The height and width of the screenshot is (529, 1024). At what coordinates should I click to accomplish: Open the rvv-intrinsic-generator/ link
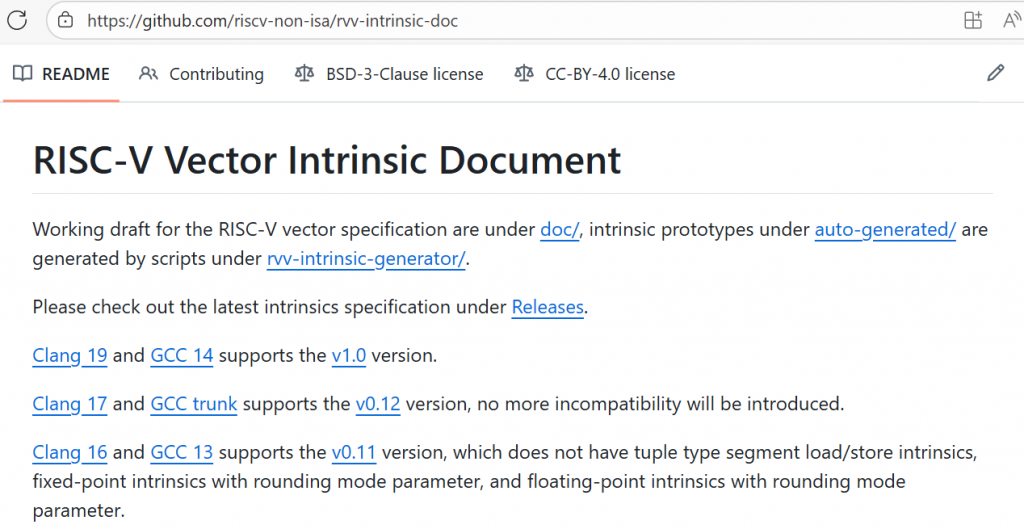(366, 260)
